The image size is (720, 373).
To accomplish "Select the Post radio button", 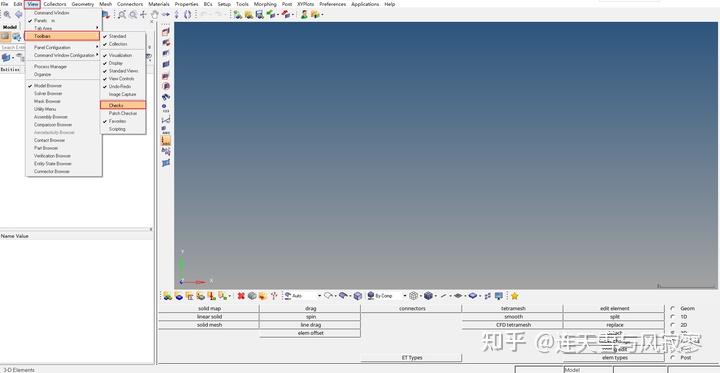I will 673,357.
